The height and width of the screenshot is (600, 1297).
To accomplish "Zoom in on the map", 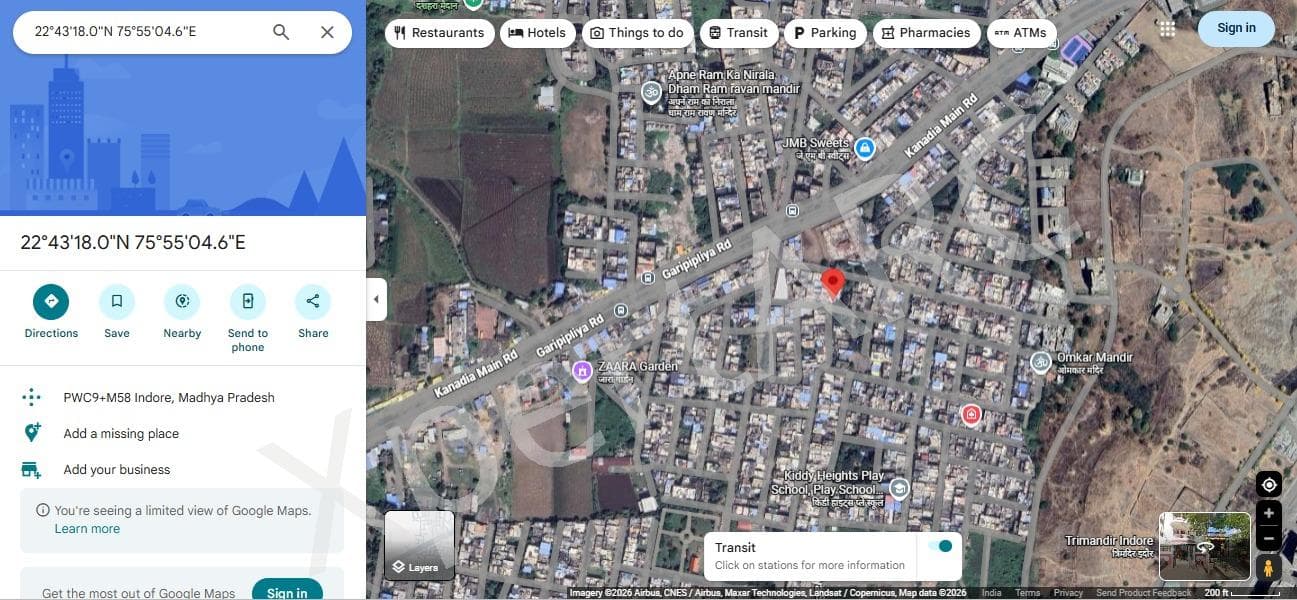I will click(1269, 513).
